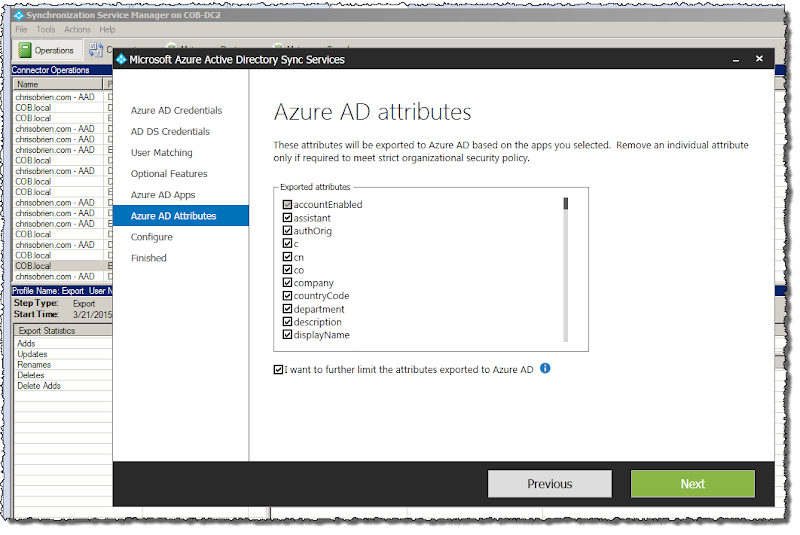The width and height of the screenshot is (800, 535).
Task: Go to the Configure step
Action: tap(152, 237)
